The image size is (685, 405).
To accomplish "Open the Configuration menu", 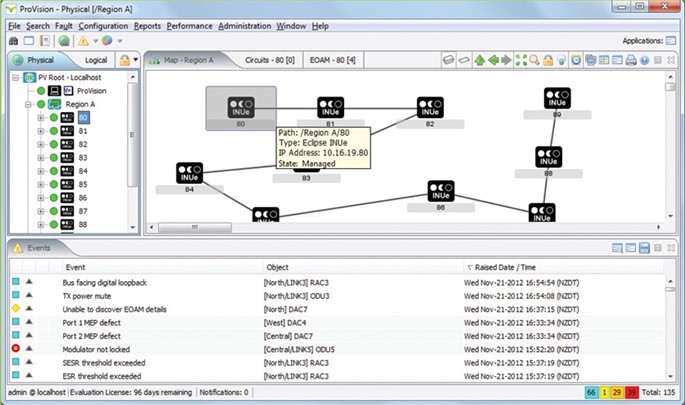I will point(103,26).
